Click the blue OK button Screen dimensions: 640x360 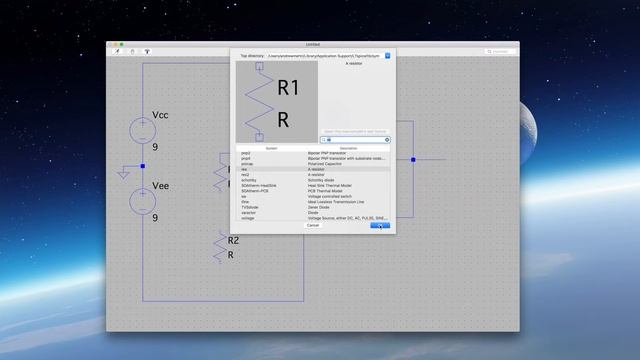click(x=380, y=225)
